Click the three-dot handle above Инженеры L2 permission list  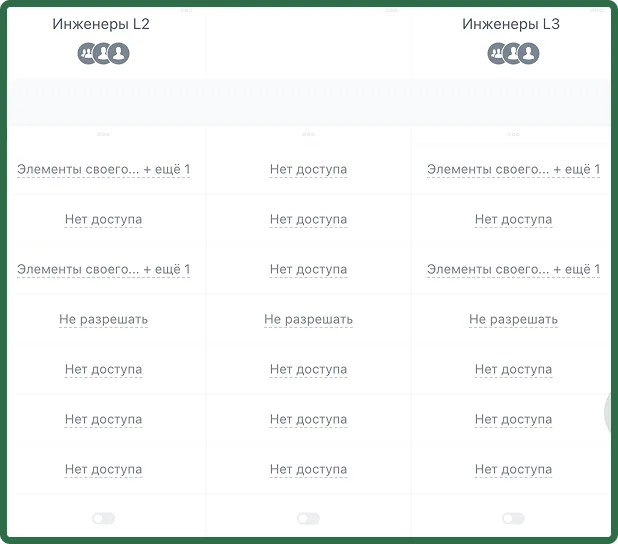coord(103,134)
